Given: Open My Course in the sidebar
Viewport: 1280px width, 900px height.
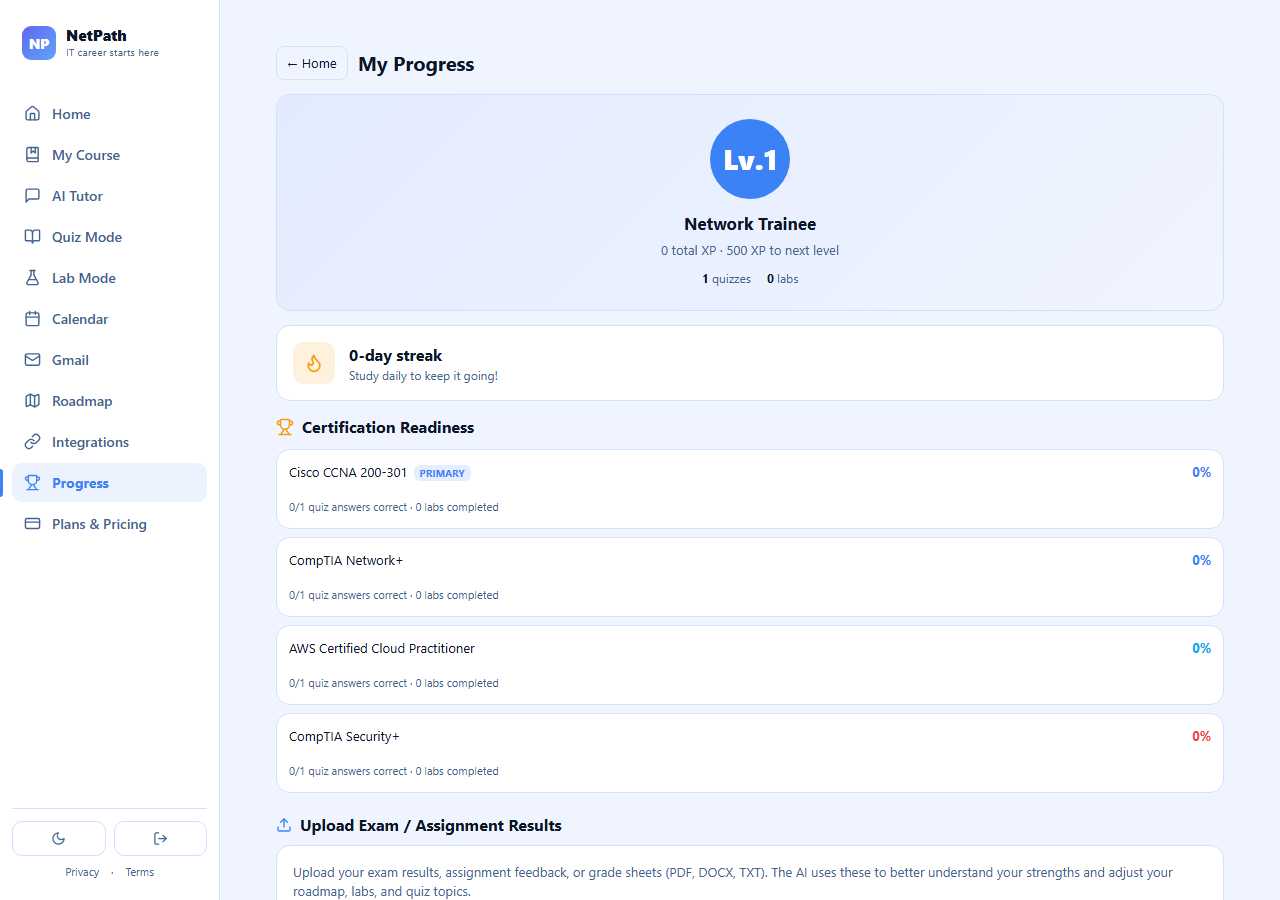Looking at the screenshot, I should 109,155.
